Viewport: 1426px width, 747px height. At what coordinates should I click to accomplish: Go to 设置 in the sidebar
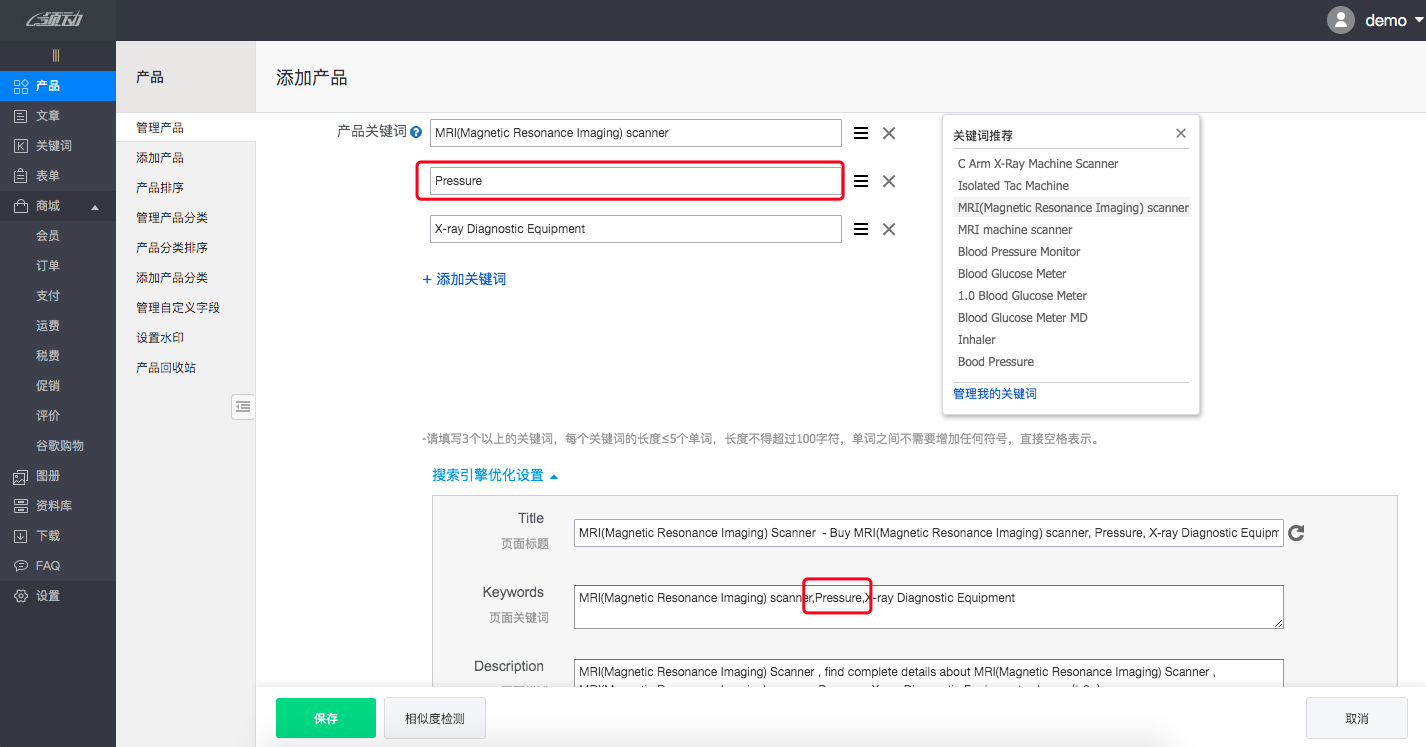click(48, 596)
